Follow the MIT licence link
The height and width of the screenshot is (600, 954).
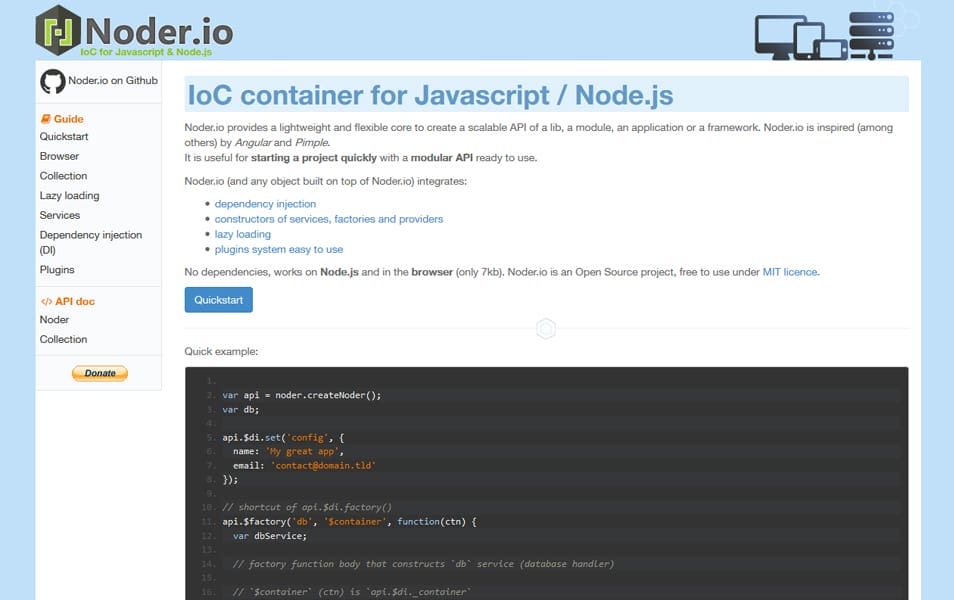point(788,271)
